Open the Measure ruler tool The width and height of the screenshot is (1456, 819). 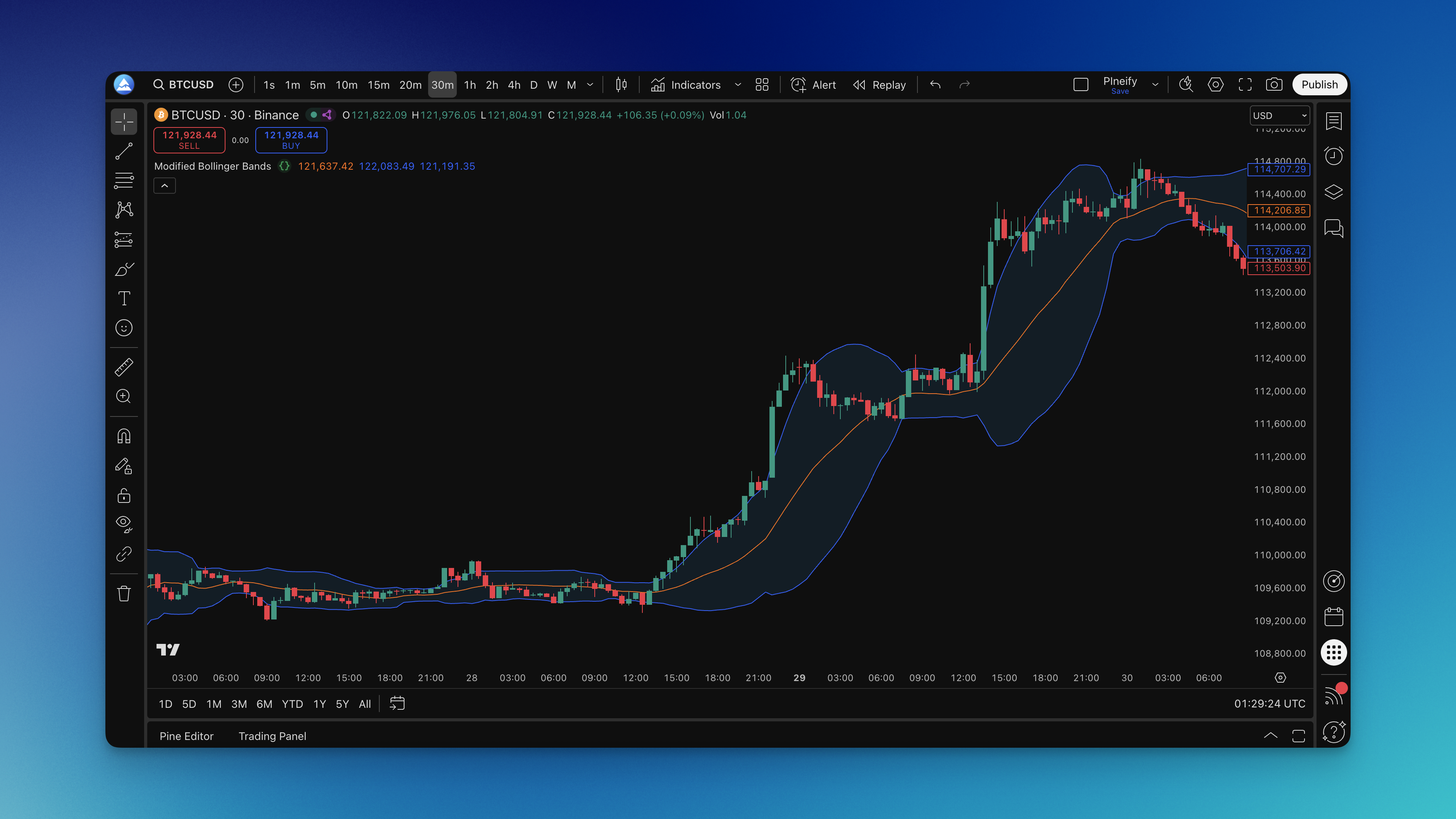[124, 367]
